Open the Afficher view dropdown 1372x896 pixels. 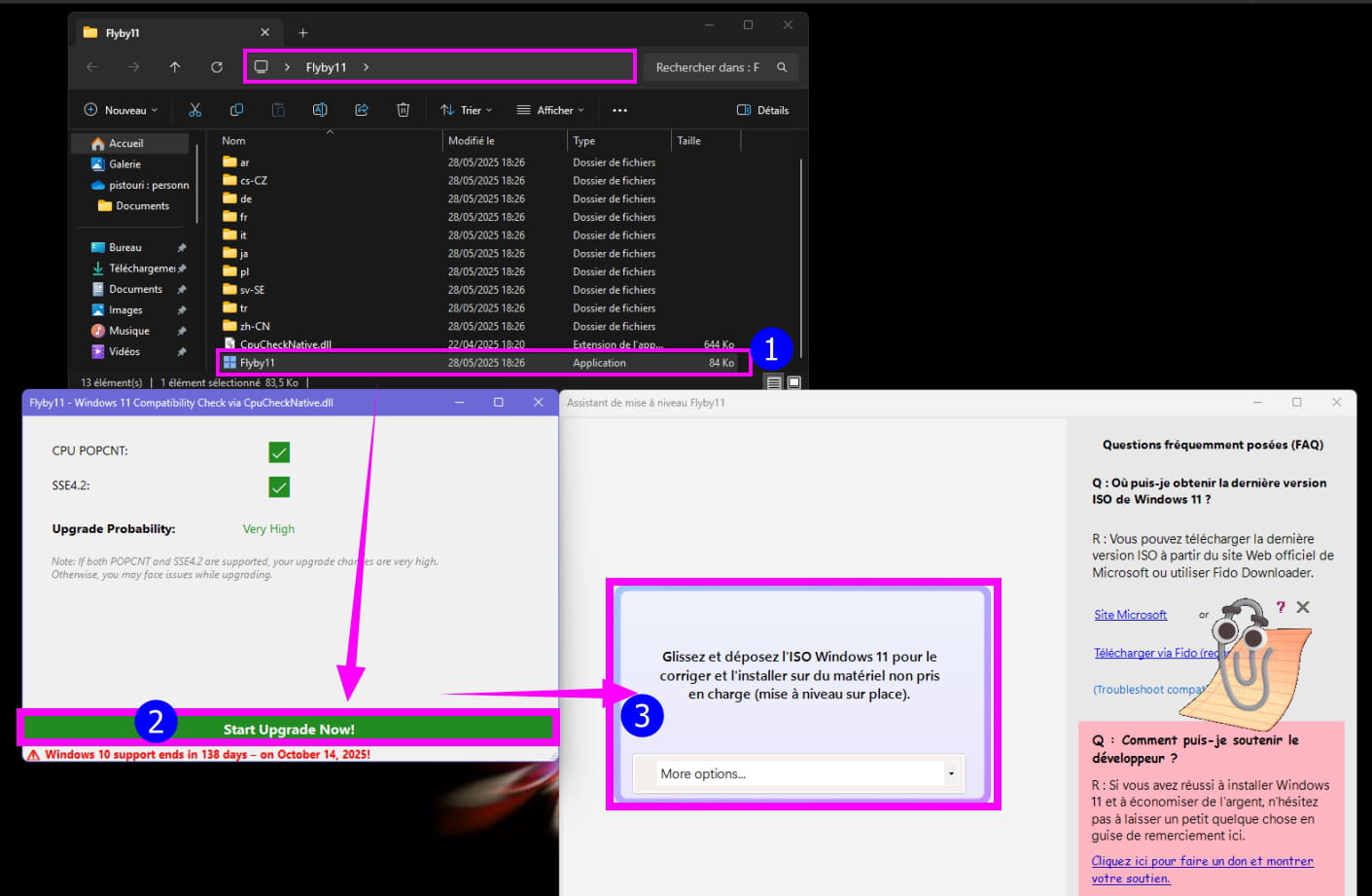(x=550, y=110)
